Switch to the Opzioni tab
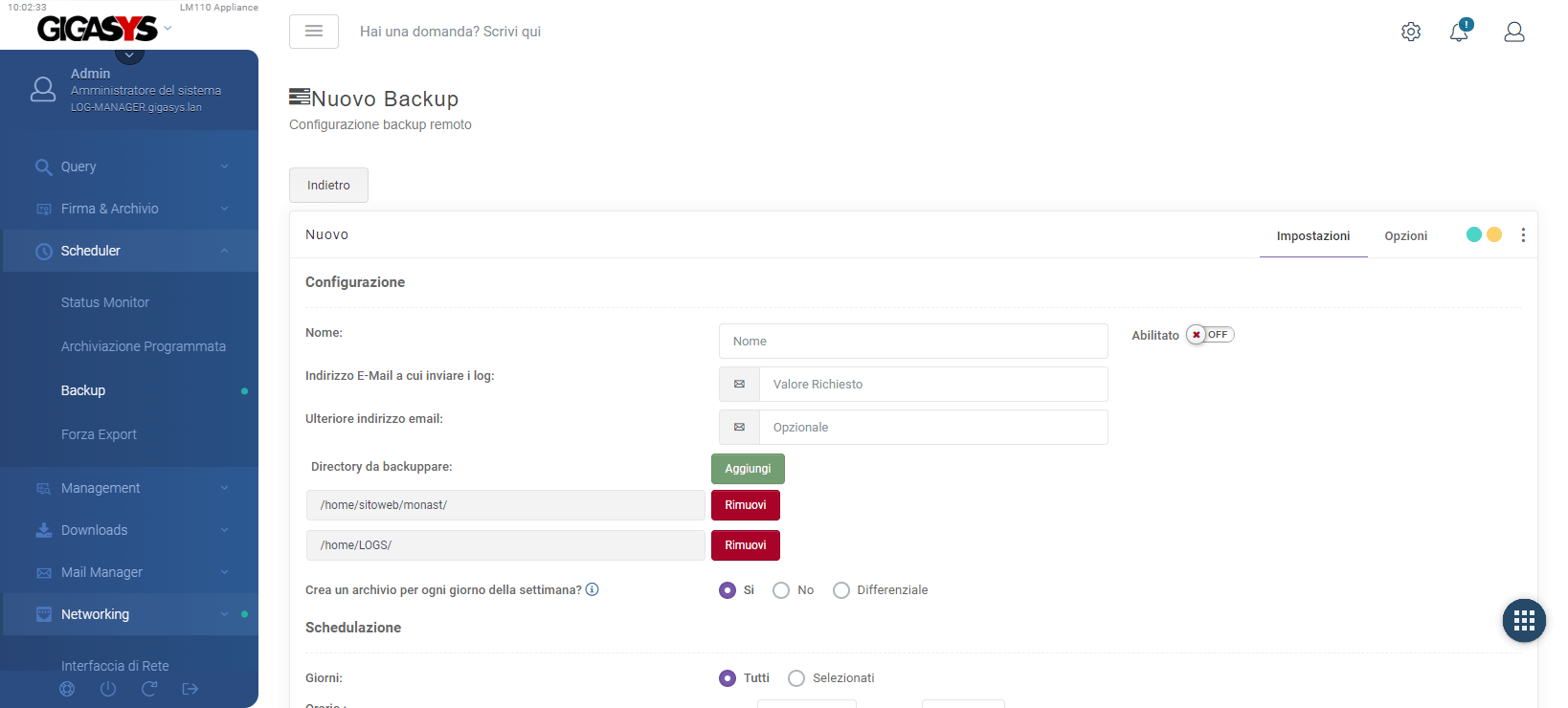The width and height of the screenshot is (1568, 708). click(x=1405, y=236)
